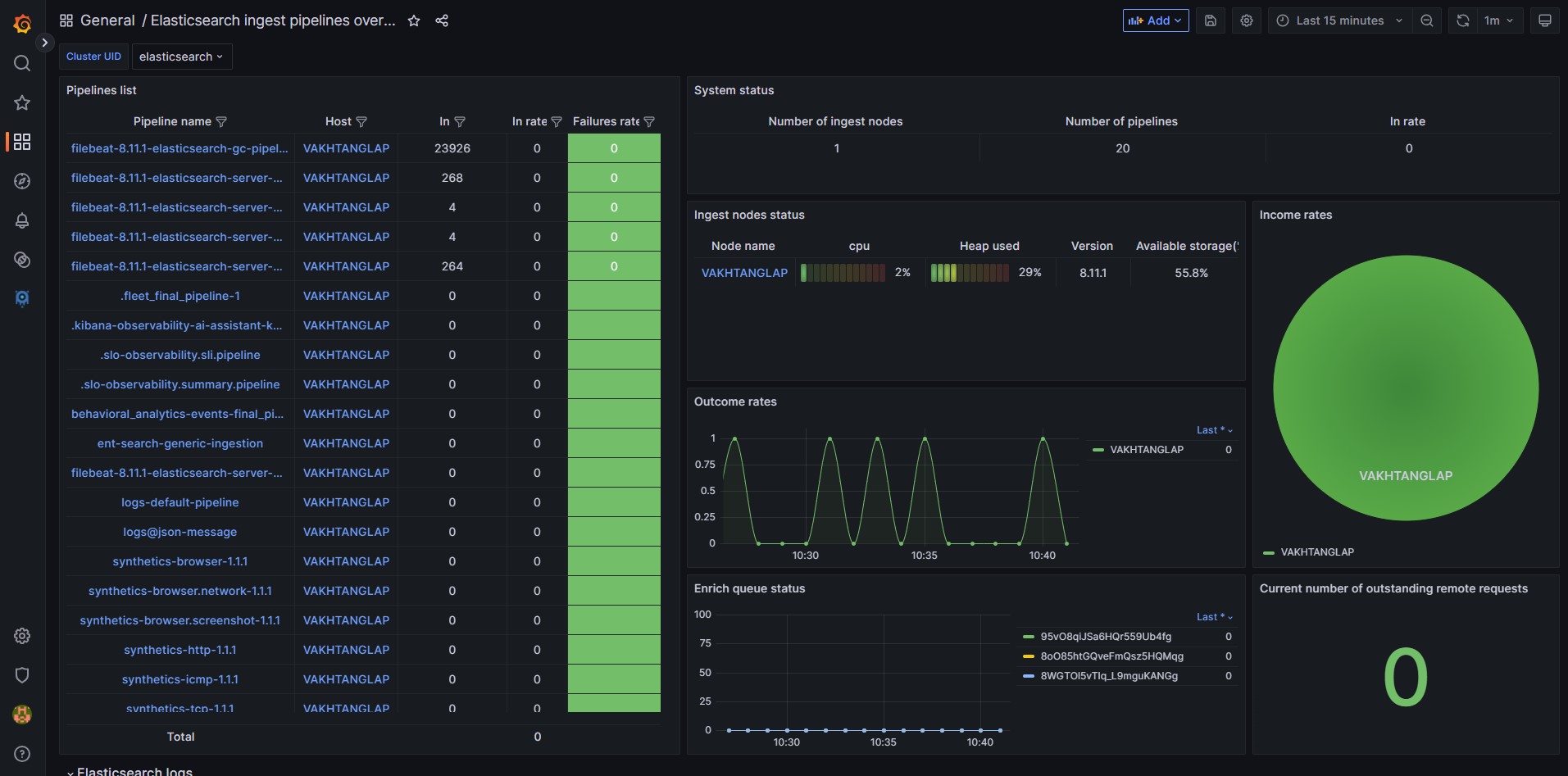Open the Alerting bell icon
The width and height of the screenshot is (1568, 776).
pyautogui.click(x=22, y=220)
